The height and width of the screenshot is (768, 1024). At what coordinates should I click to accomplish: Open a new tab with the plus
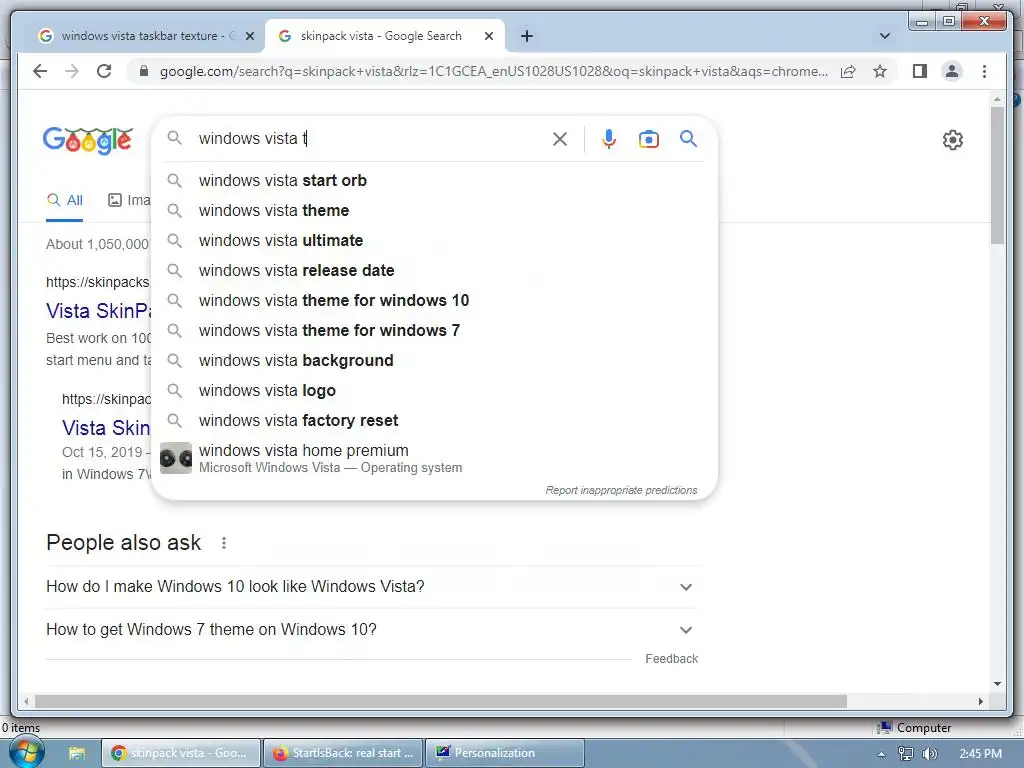click(527, 36)
